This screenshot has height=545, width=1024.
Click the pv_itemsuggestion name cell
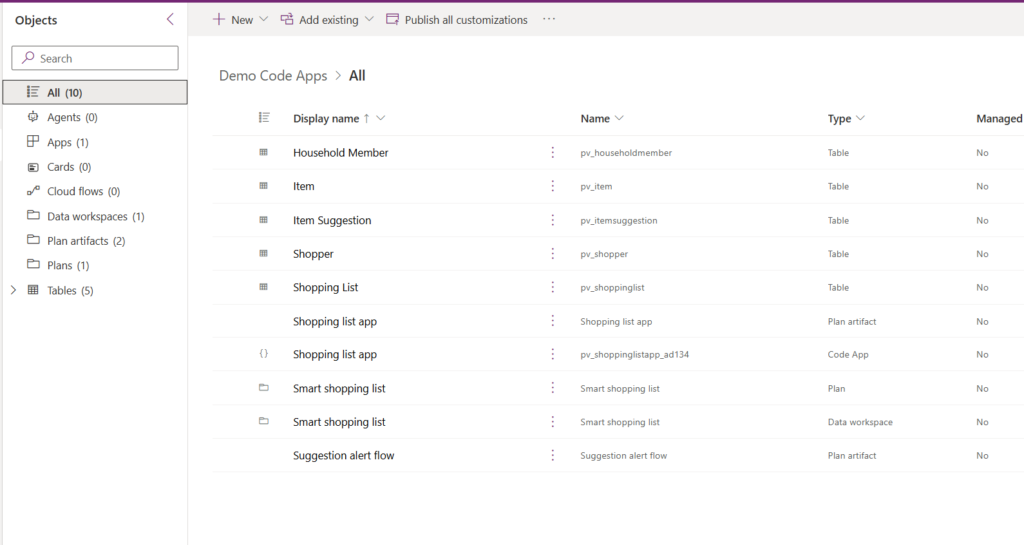point(618,221)
